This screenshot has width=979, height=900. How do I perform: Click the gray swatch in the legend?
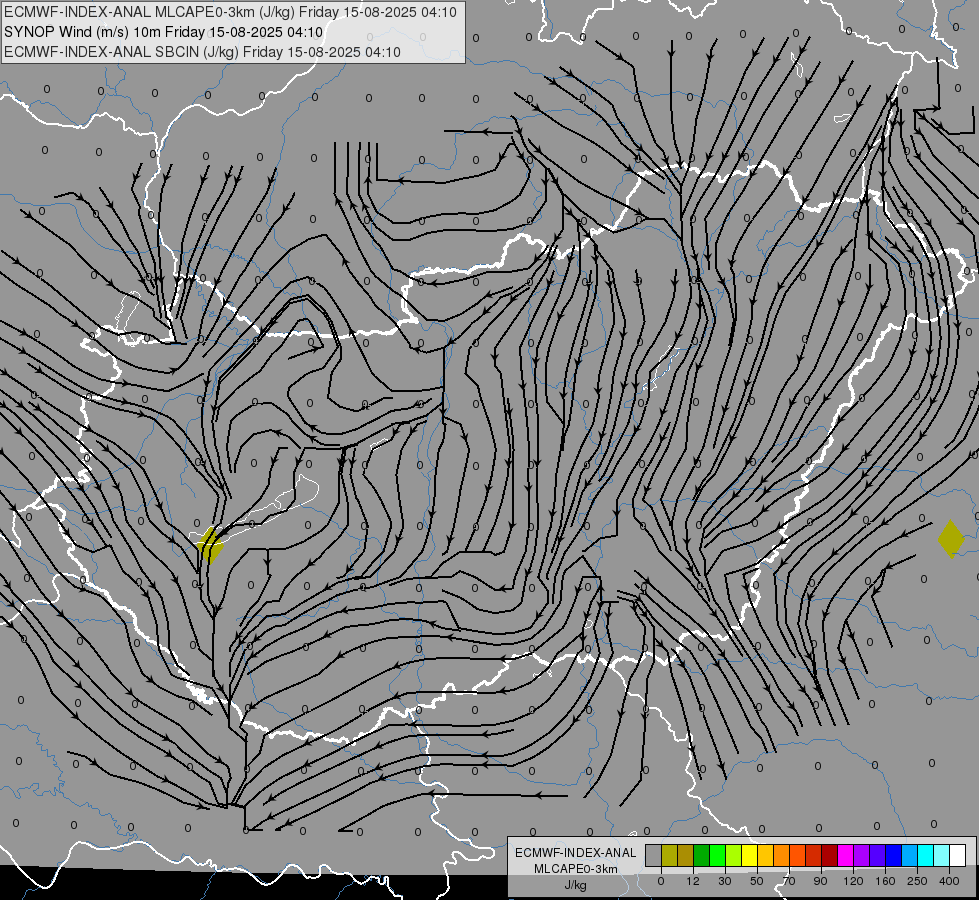[653, 855]
